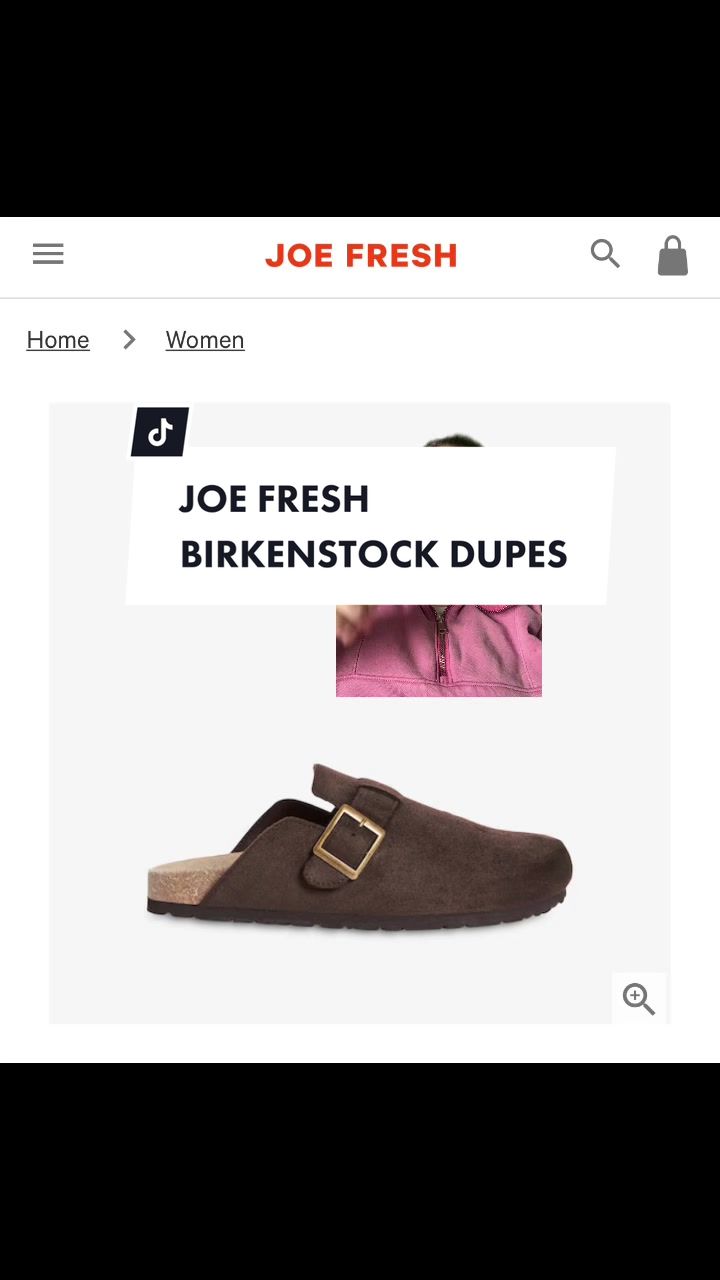Click the Joe Fresh logo
720x1280 pixels.
(361, 256)
